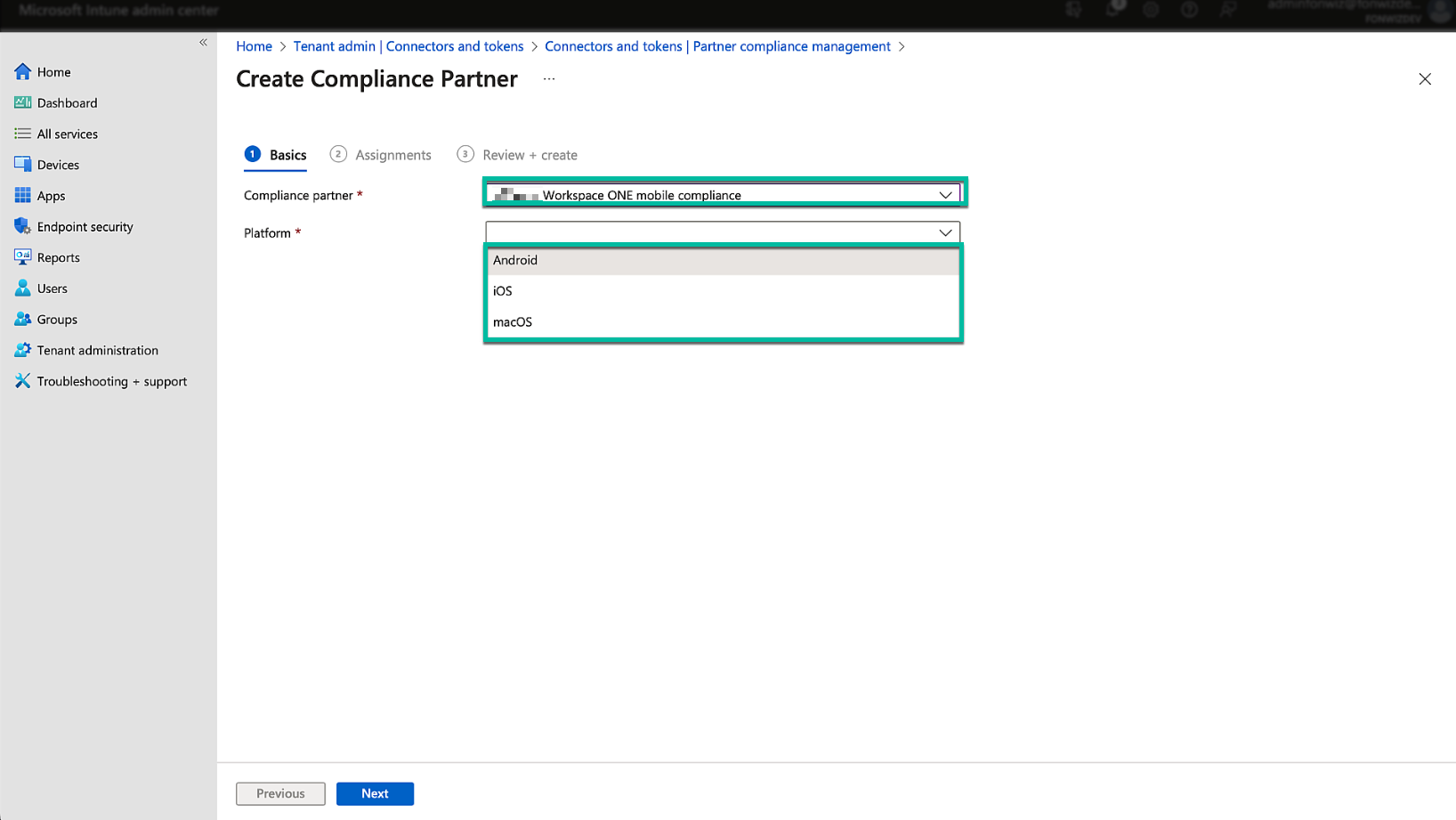Open the ellipsis more options menu
The width and height of the screenshot is (1456, 820).
coord(549,79)
